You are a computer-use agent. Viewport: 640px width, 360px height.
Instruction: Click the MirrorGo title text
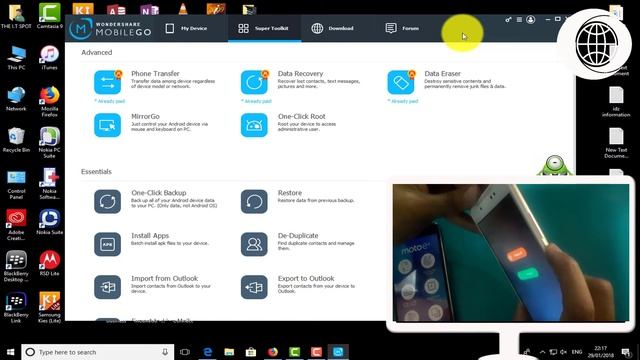[145, 116]
